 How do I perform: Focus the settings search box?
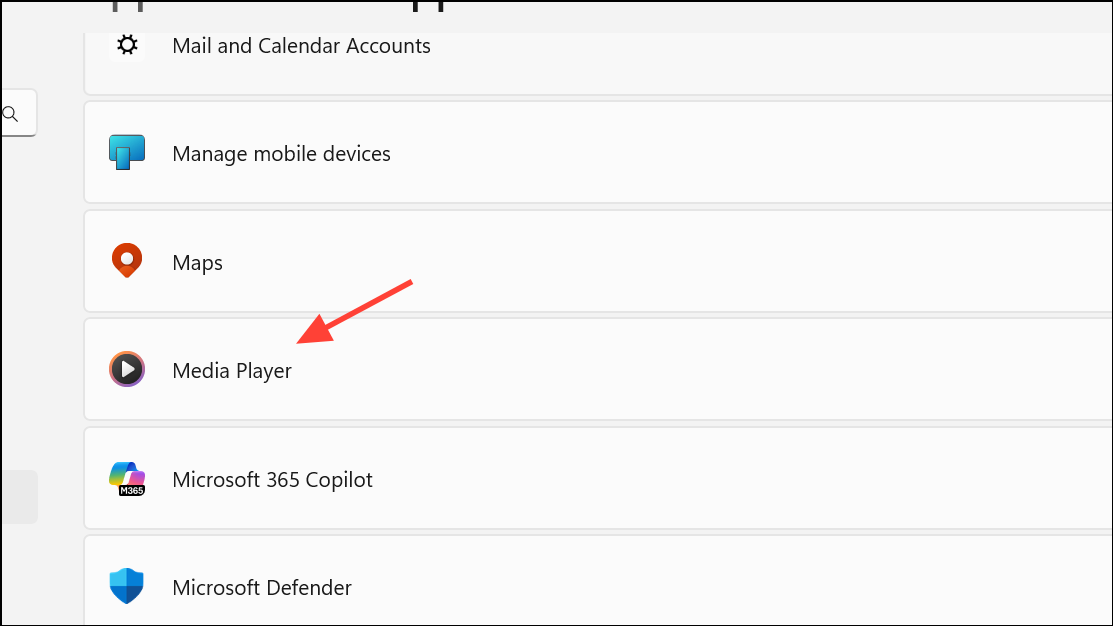(x=18, y=113)
